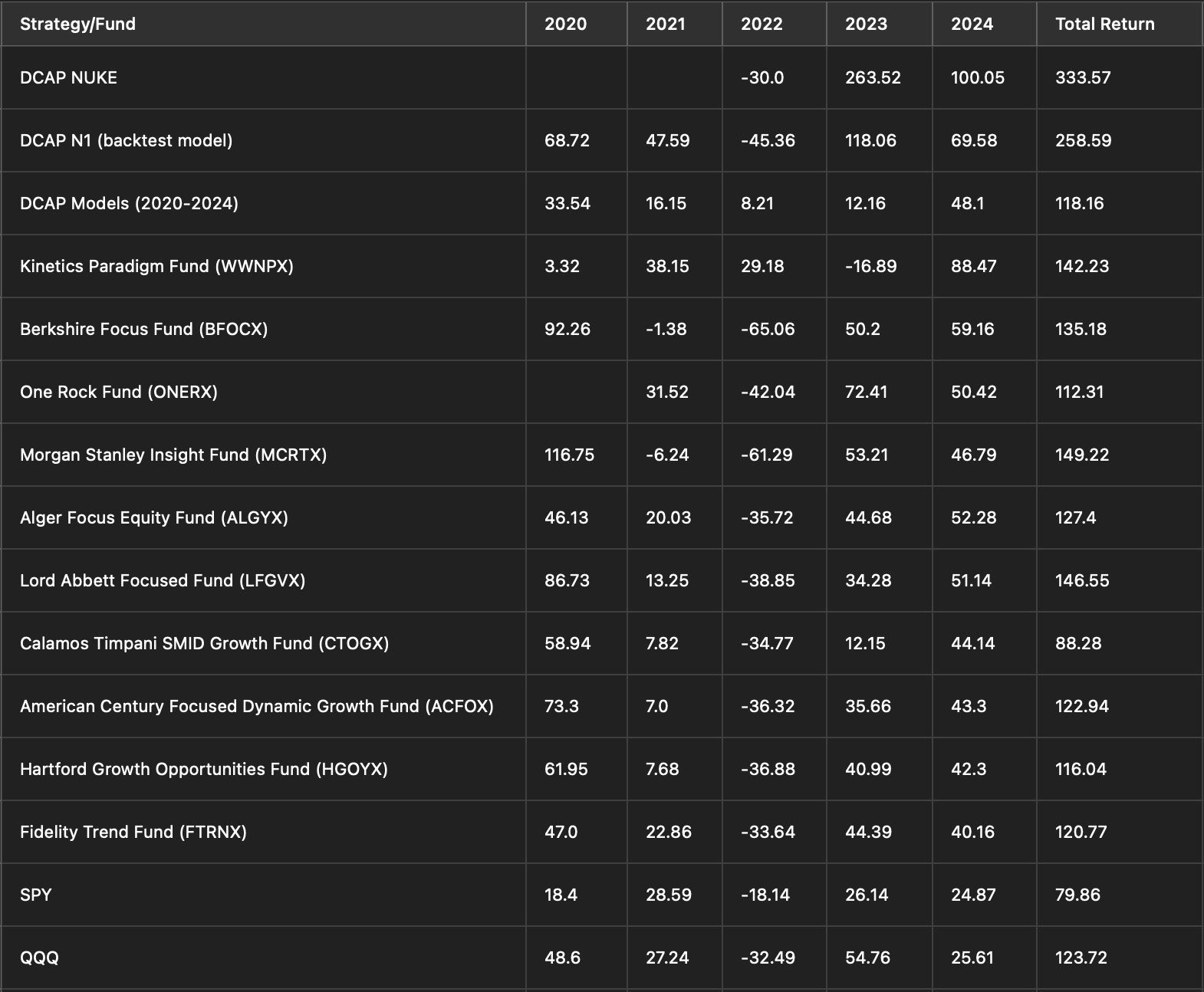Click Kinetics 2023 value -16.89
This screenshot has width=1204, height=992.
tap(870, 266)
